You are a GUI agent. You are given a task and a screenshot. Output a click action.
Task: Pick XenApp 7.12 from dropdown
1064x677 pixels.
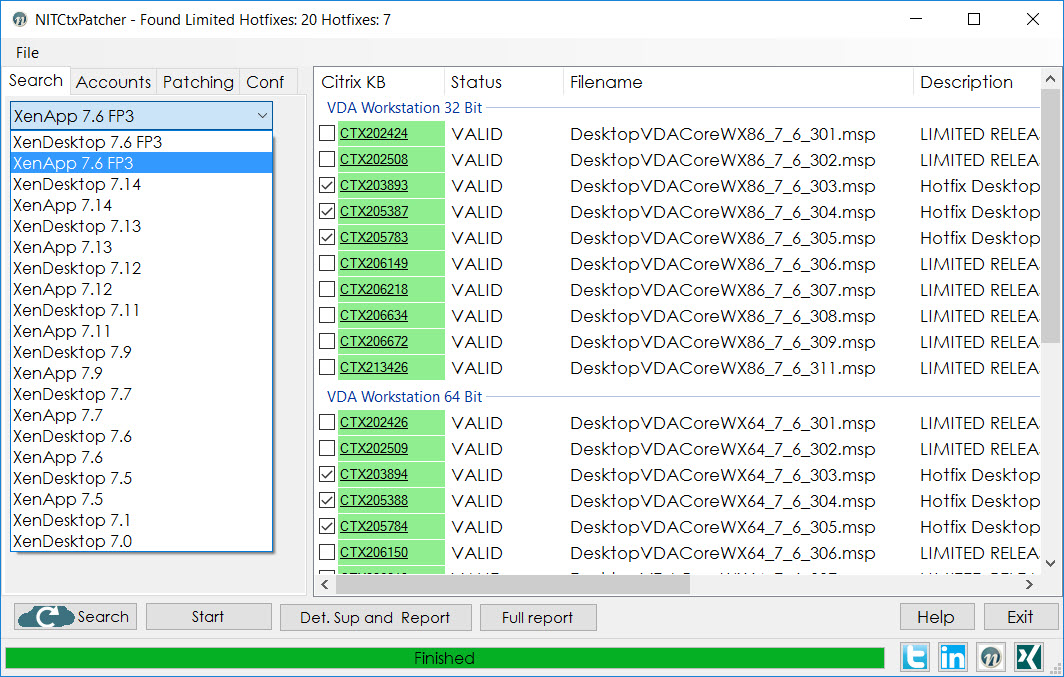click(x=141, y=289)
